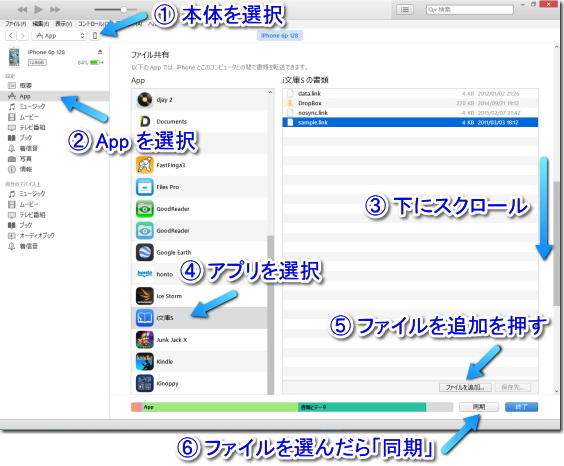Click the ファイルを追加... button
The height and width of the screenshot is (466, 564).
click(465, 387)
